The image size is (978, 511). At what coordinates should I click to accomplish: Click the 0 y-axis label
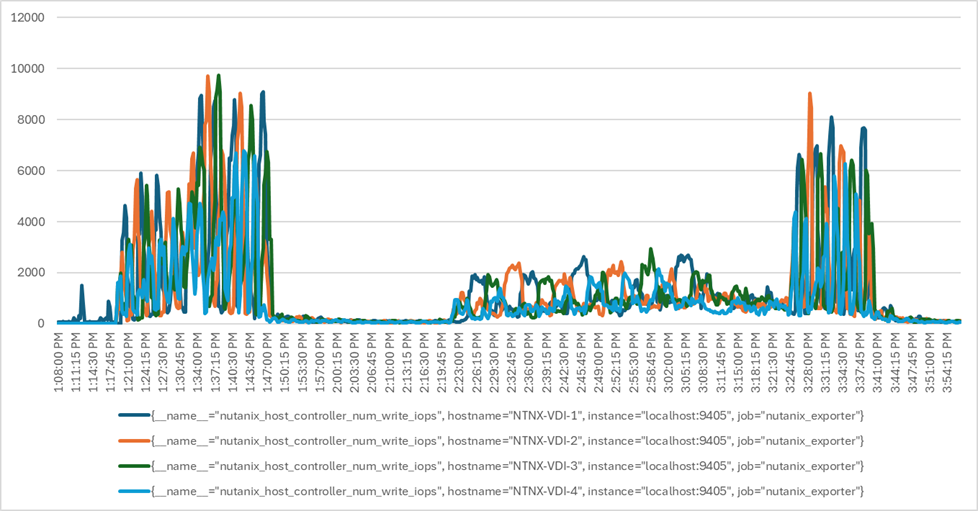[x=41, y=323]
